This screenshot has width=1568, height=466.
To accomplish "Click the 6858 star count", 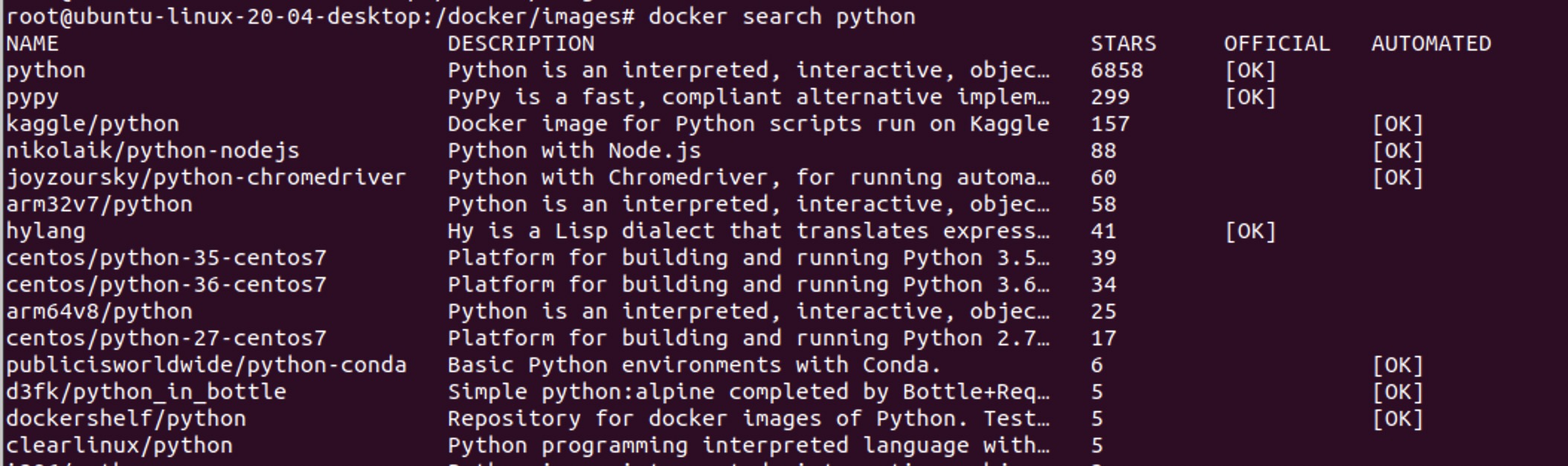I will 1116,71.
